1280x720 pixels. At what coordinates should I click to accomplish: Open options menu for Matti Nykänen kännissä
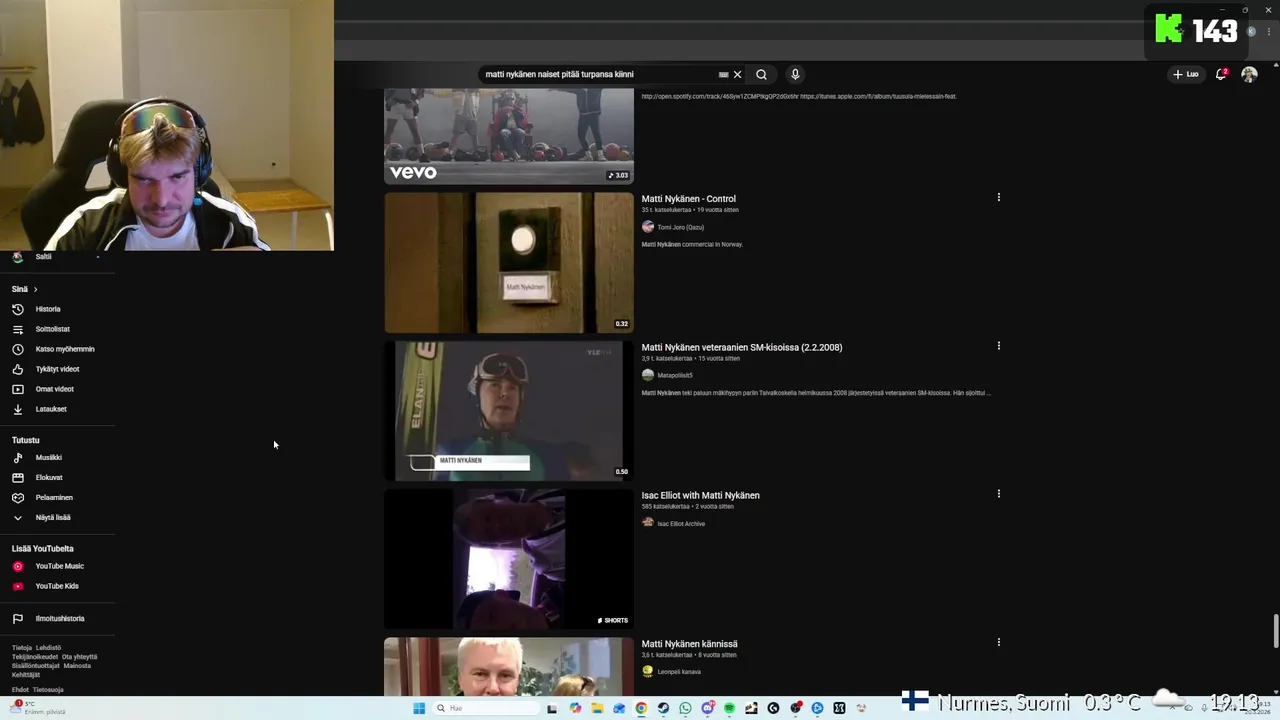[998, 642]
